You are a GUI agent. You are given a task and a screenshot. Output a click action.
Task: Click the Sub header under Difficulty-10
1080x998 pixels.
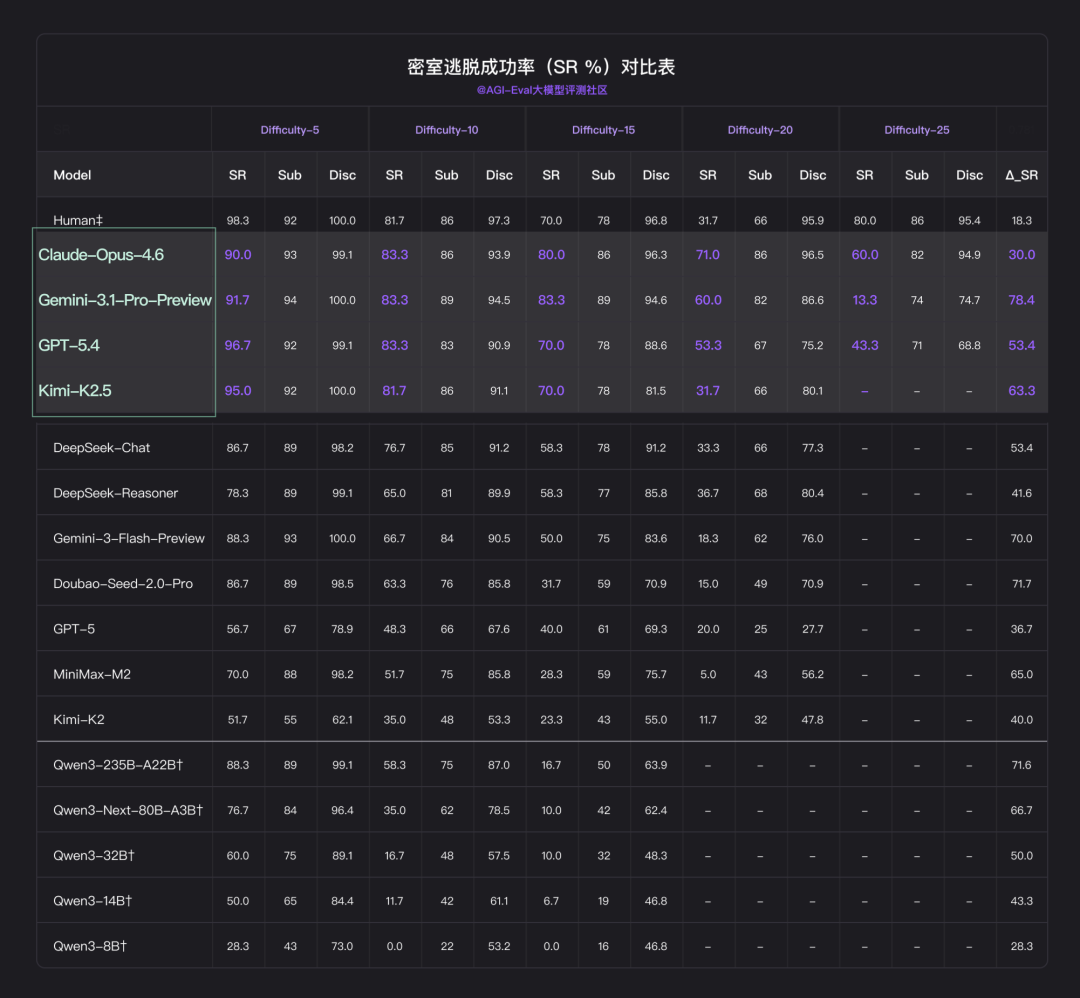coord(446,175)
